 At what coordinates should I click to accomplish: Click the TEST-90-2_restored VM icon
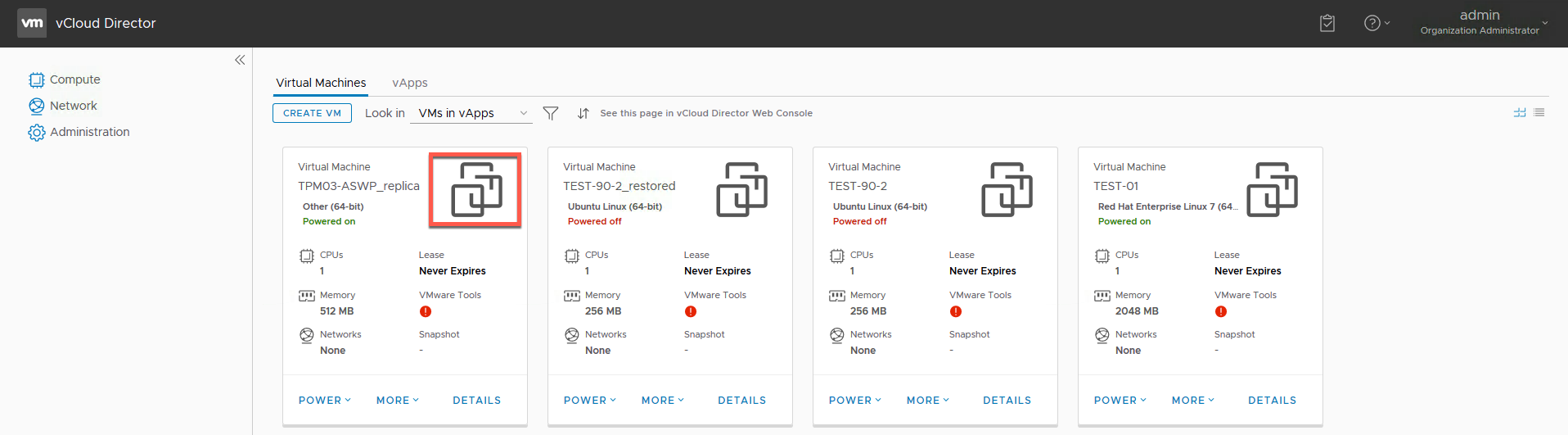[x=741, y=189]
